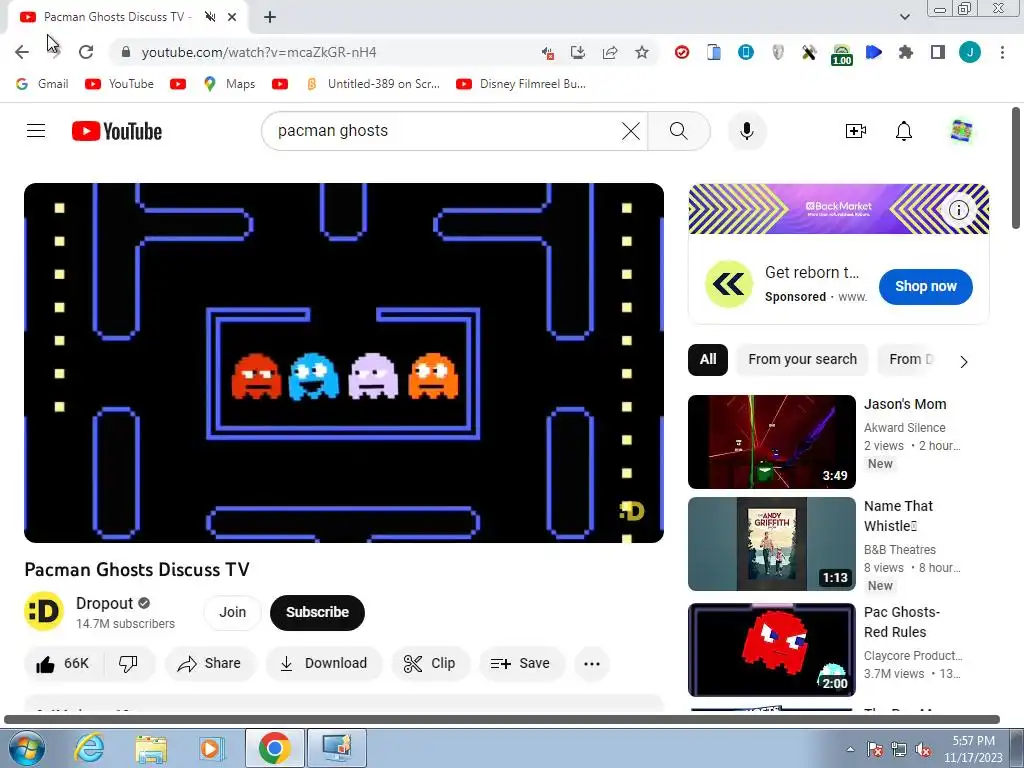This screenshot has width=1024, height=768.
Task: Click Shop now on the sponsored ad
Action: pyautogui.click(x=925, y=287)
